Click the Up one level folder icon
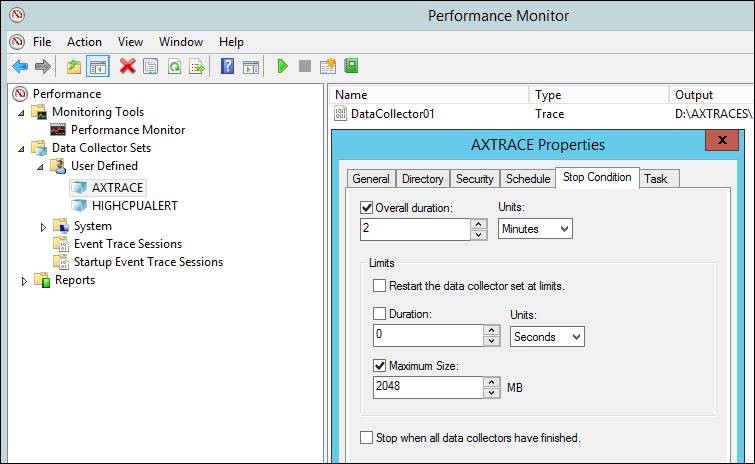The height and width of the screenshot is (464, 755). [x=73, y=66]
